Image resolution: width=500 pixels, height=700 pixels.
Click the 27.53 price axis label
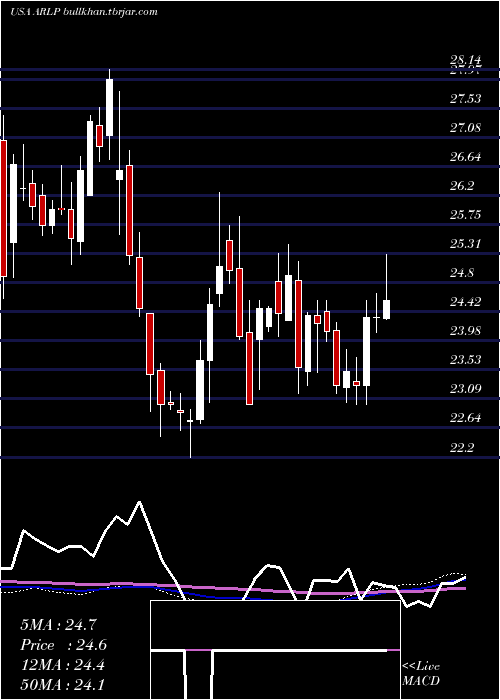pos(465,99)
